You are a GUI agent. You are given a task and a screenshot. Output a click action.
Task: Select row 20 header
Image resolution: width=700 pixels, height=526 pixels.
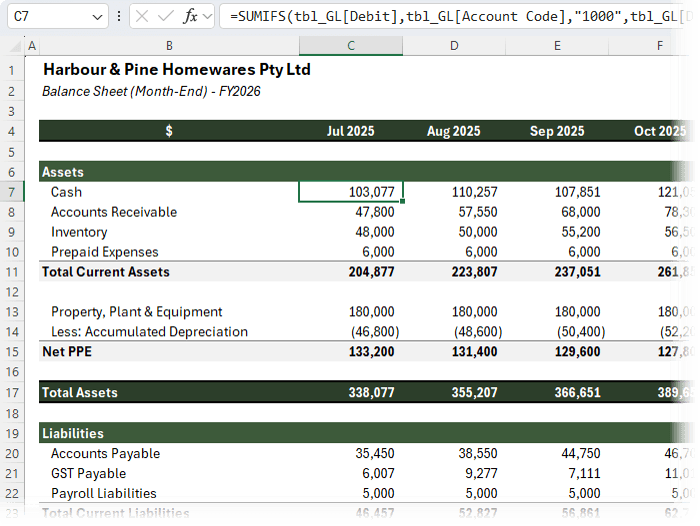pos(12,454)
